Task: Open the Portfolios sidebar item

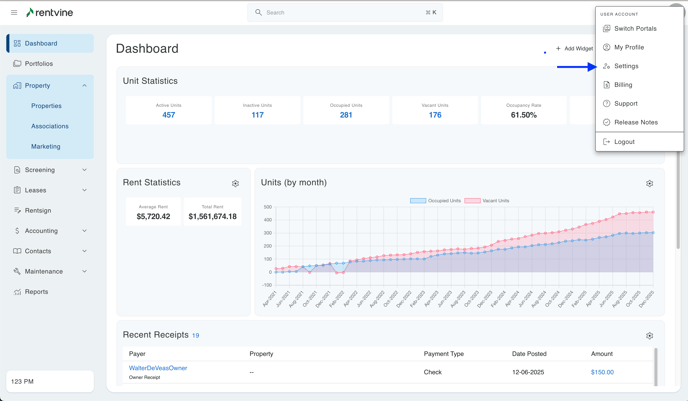Action: [x=39, y=64]
